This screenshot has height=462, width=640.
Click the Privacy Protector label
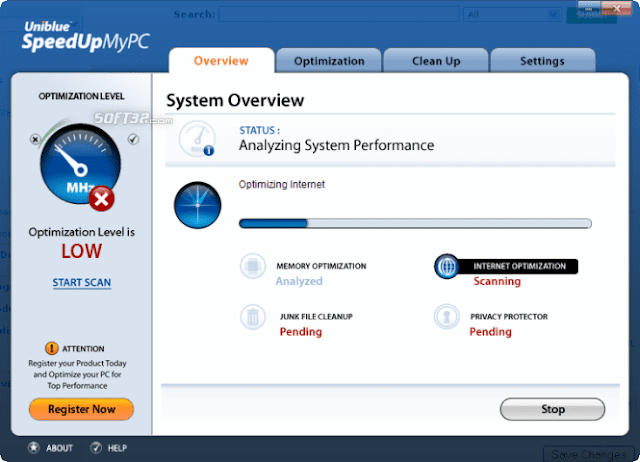click(509, 317)
